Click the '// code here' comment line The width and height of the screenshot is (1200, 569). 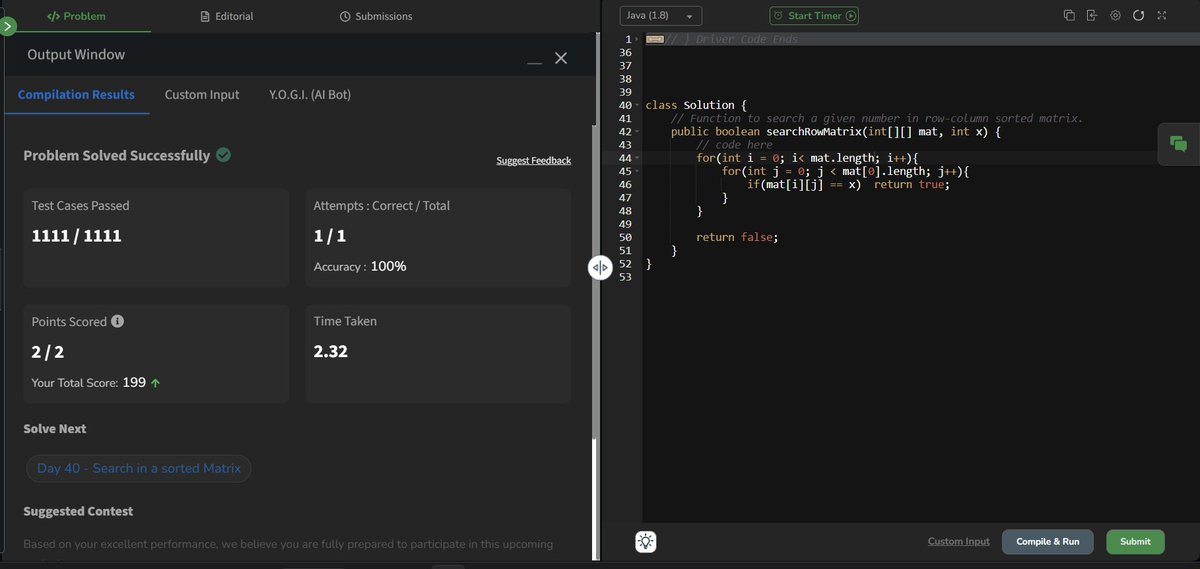pyautogui.click(x=735, y=145)
